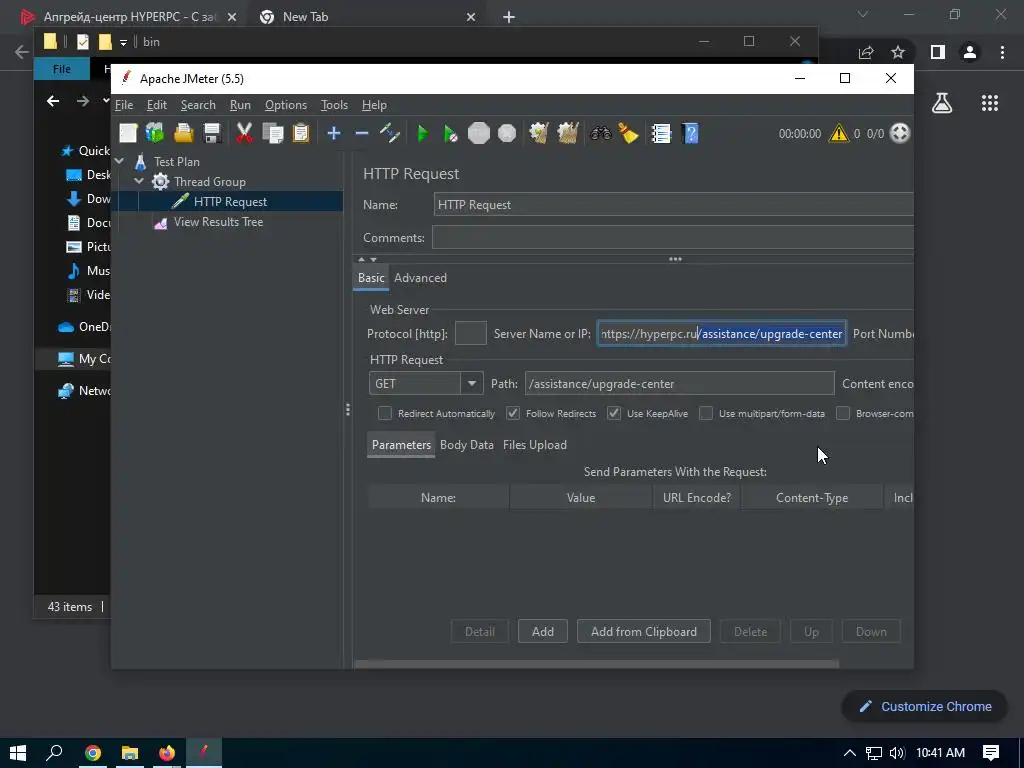This screenshot has width=1024, height=768.
Task: Open Search with the binoculars icon
Action: click(x=601, y=133)
